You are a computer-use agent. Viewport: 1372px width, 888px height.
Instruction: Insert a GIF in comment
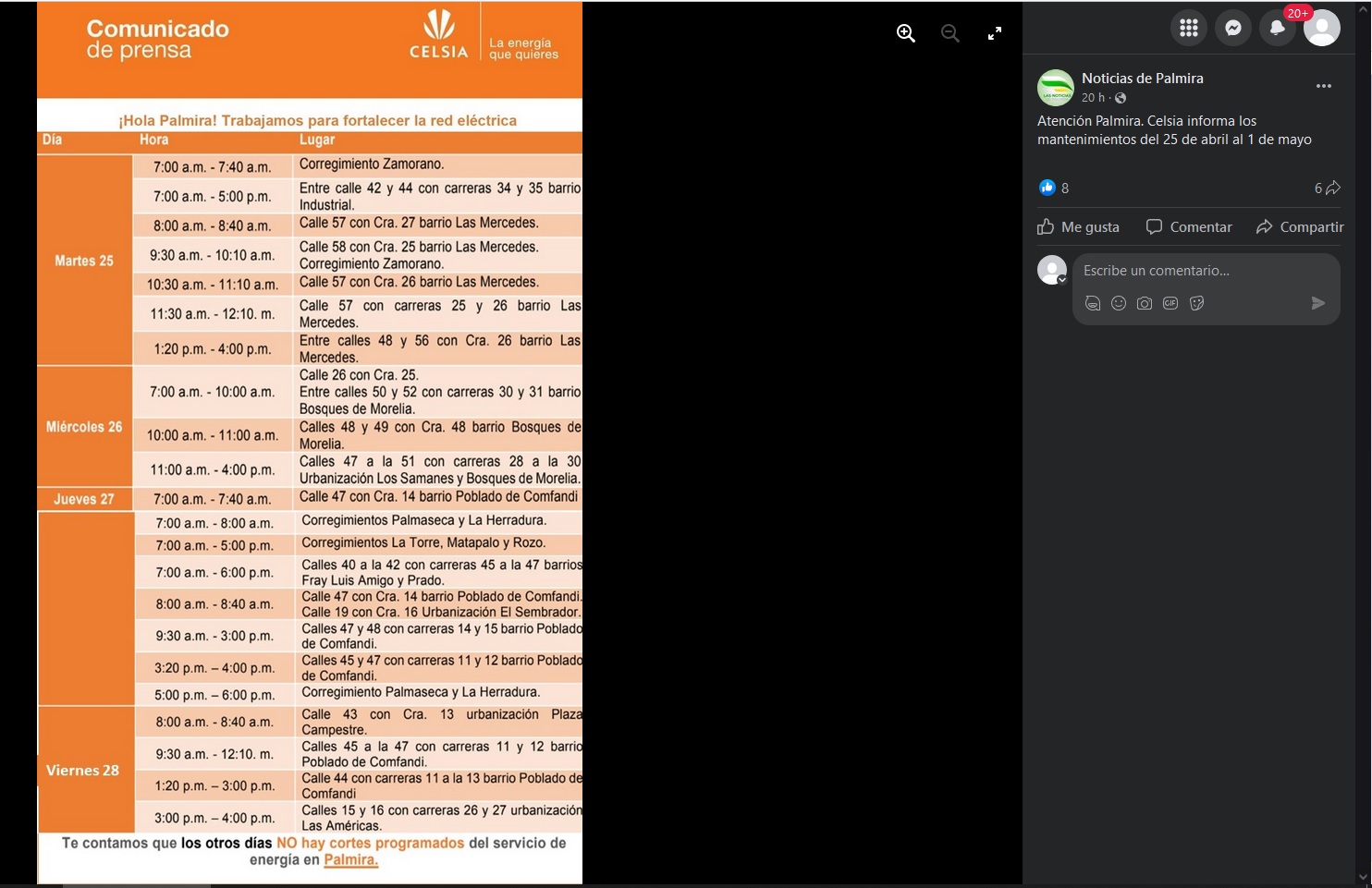pos(1170,303)
